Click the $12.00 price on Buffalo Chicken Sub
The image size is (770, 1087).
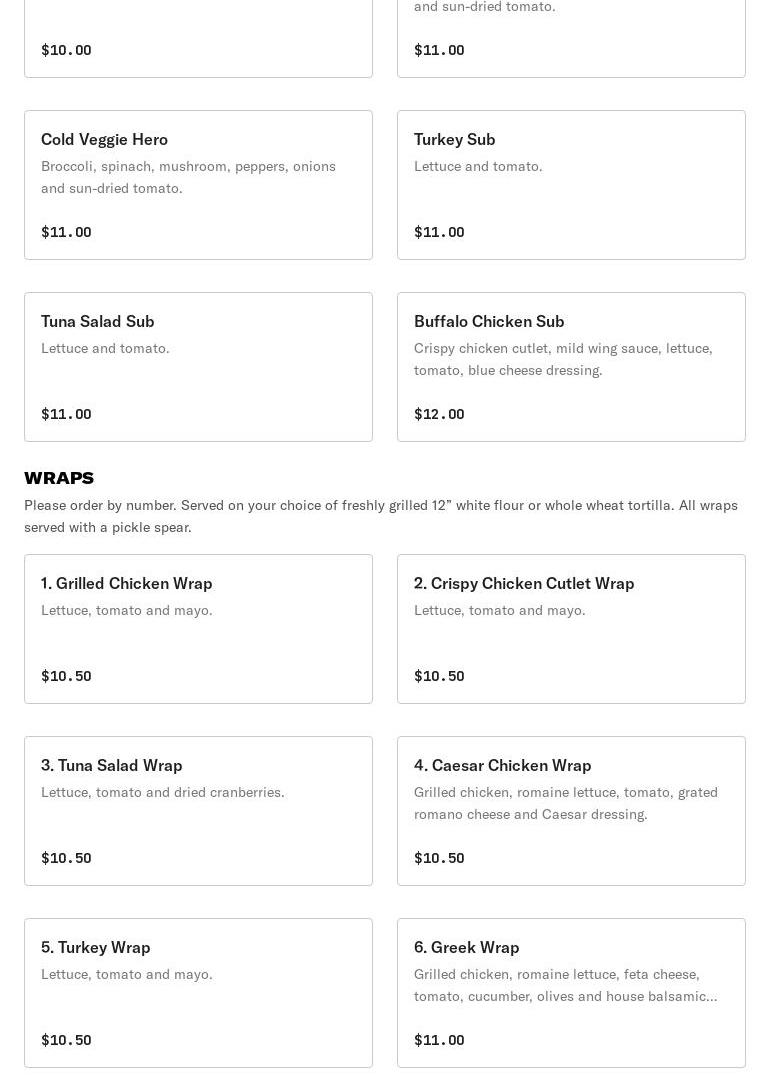click(x=439, y=414)
